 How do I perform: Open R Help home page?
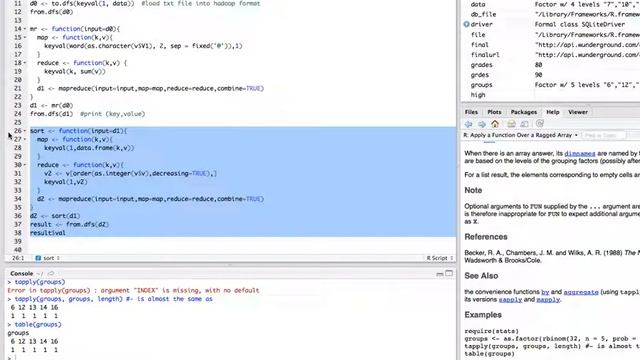[495, 124]
